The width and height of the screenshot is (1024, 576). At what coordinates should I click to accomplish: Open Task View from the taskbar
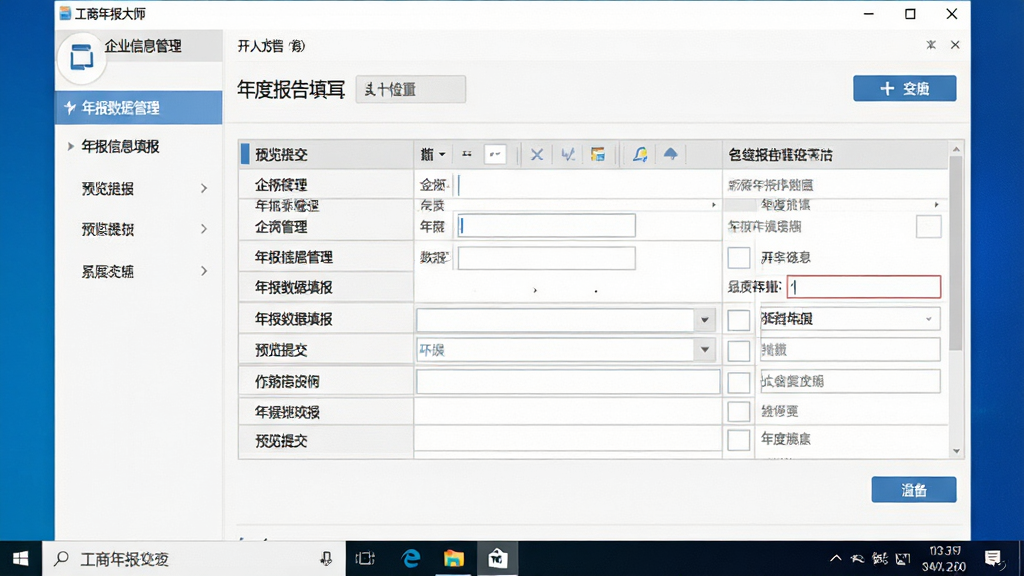pos(365,558)
